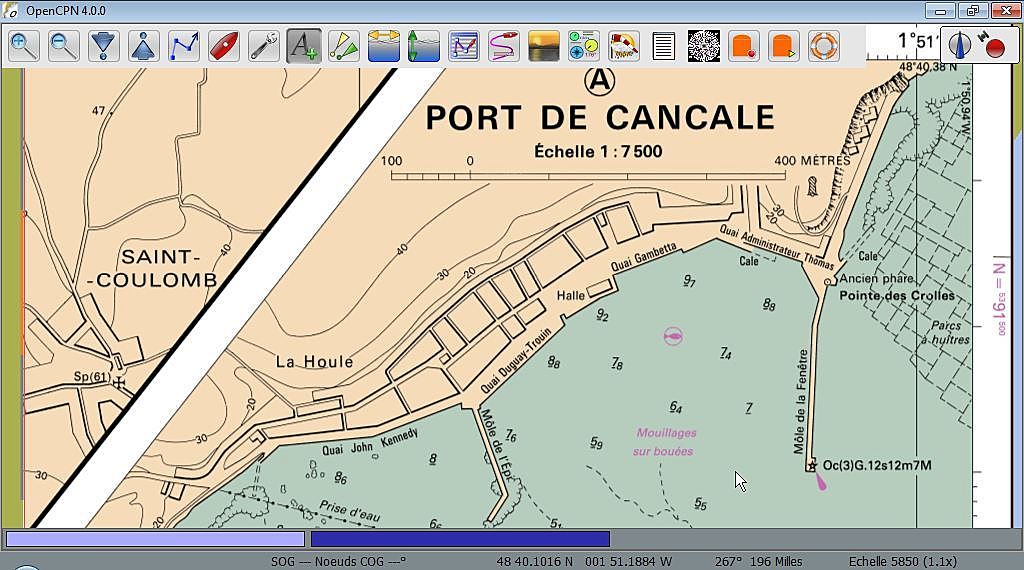Click the Quai John Kennedy label
1024x570 pixels.
coord(370,443)
